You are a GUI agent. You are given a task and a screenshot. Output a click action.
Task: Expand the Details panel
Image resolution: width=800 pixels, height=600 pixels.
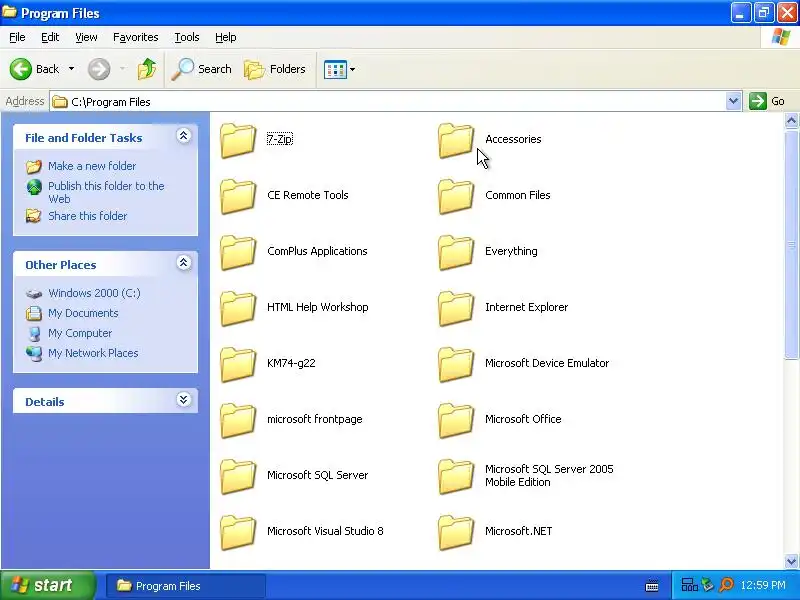tap(183, 399)
